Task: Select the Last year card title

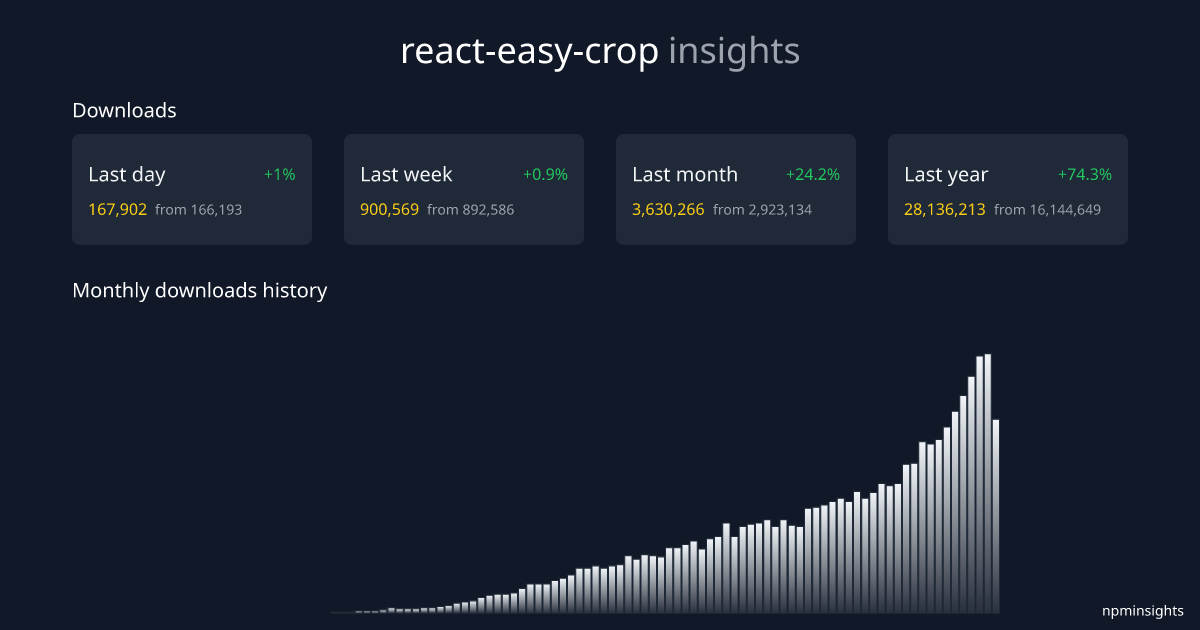Action: pos(946,175)
